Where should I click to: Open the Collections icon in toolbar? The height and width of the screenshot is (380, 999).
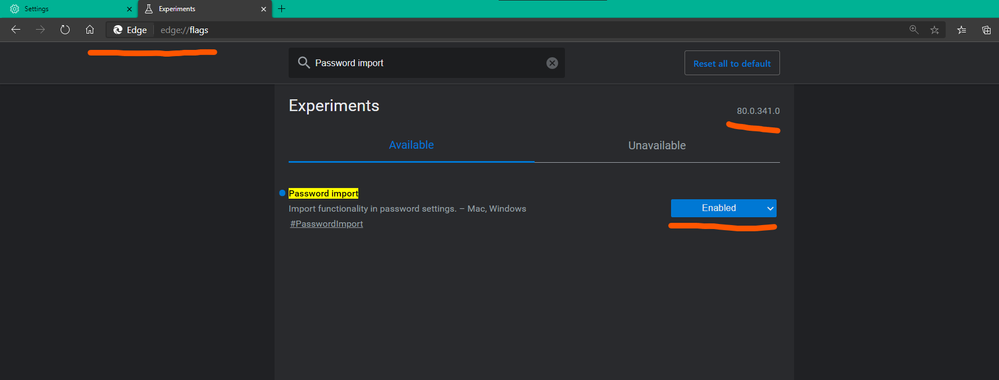(986, 29)
